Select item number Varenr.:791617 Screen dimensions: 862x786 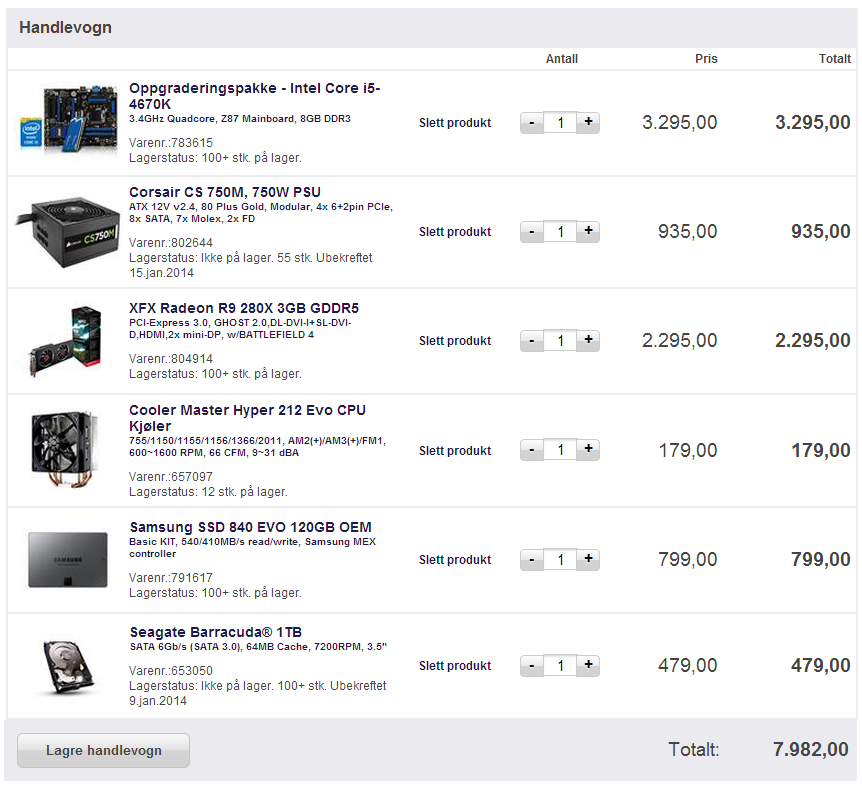tap(170, 578)
